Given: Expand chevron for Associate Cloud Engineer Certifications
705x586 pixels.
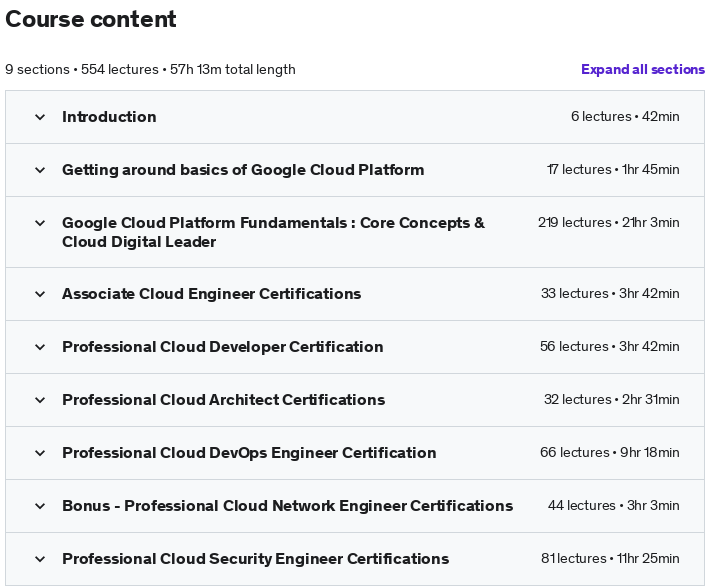Looking at the screenshot, I should 40,294.
